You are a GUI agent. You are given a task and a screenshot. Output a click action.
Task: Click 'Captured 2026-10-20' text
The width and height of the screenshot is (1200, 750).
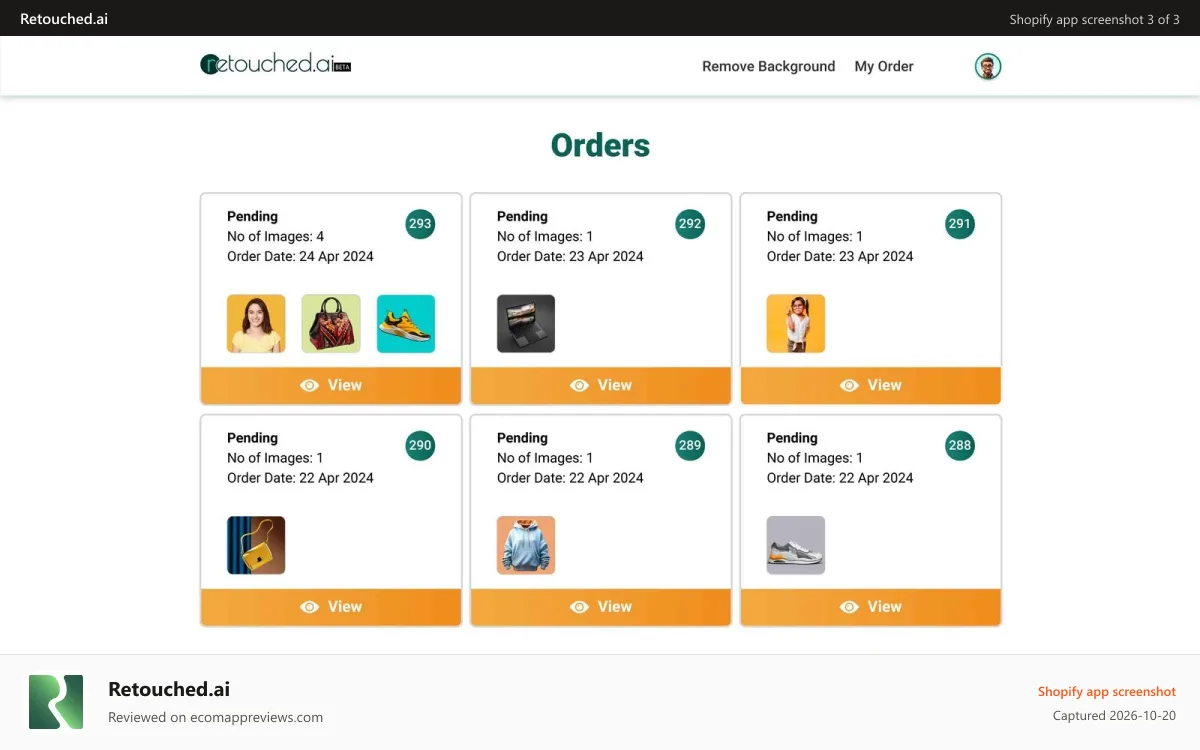[1114, 715]
